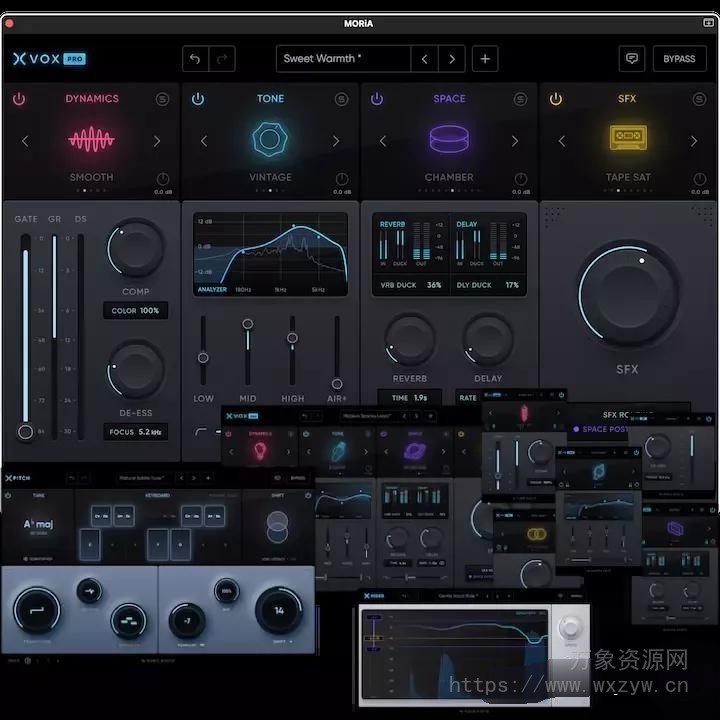720x720 pixels.
Task: Click the DE-ESS knob
Action: tap(136, 369)
